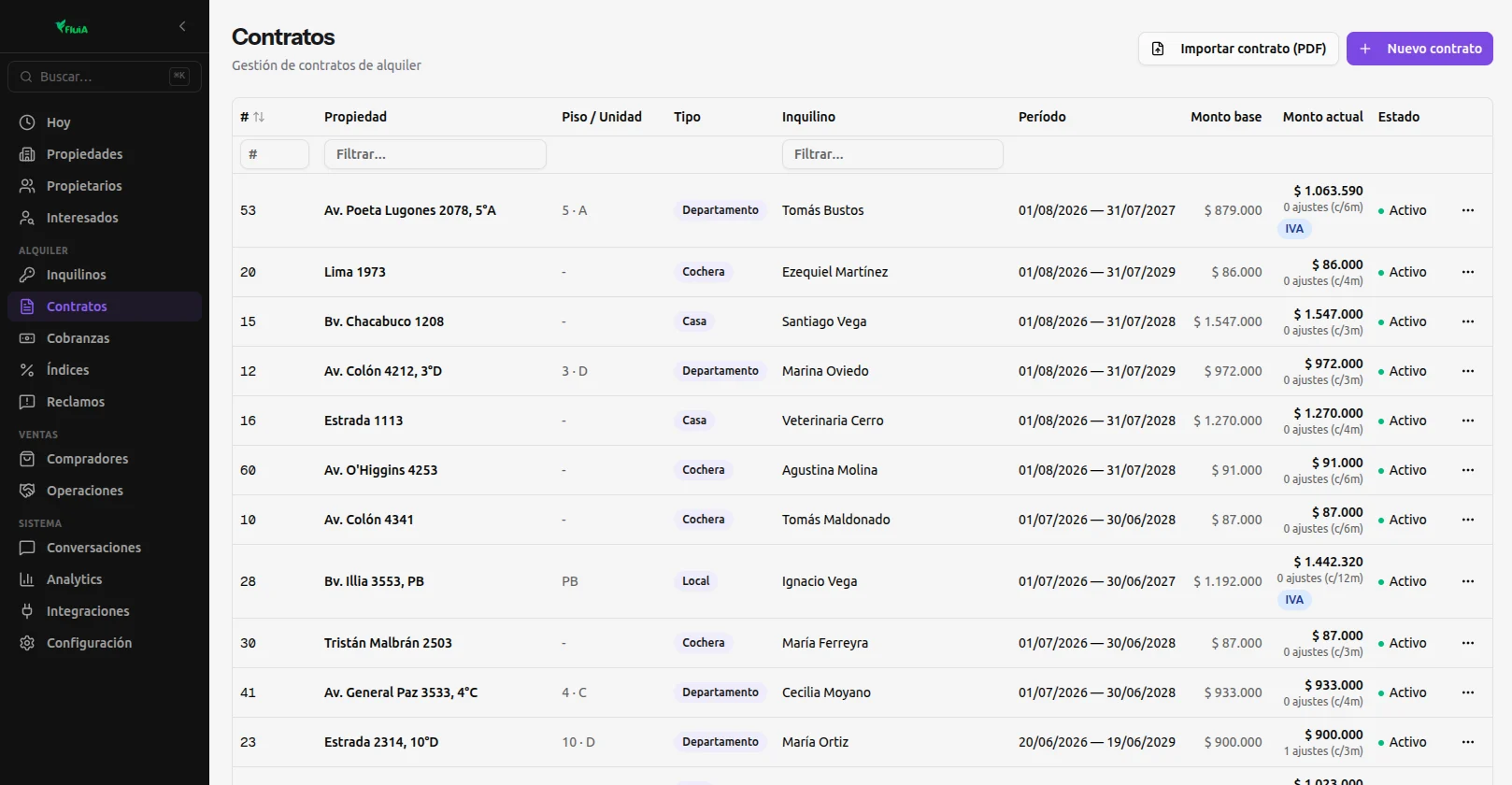This screenshot has height=785, width=1512.
Task: Click the Analytics bar chart icon
Action: tap(27, 579)
